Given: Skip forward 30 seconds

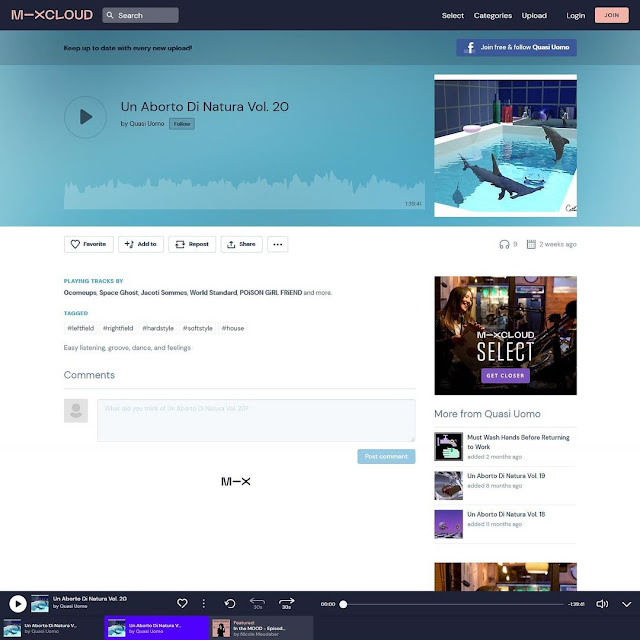Looking at the screenshot, I should (287, 603).
